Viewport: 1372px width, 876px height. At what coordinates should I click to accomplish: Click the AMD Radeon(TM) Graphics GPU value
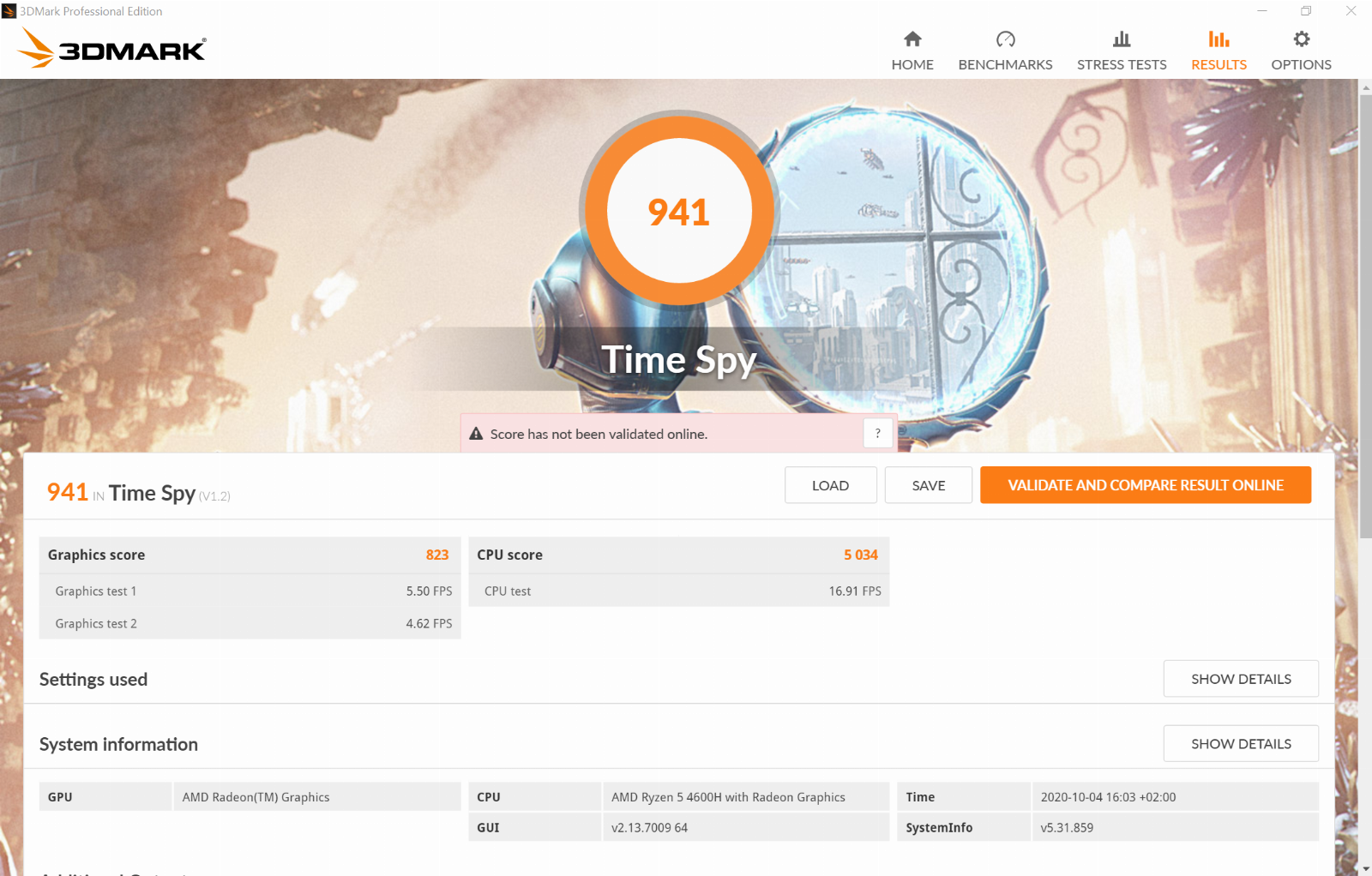coord(256,797)
